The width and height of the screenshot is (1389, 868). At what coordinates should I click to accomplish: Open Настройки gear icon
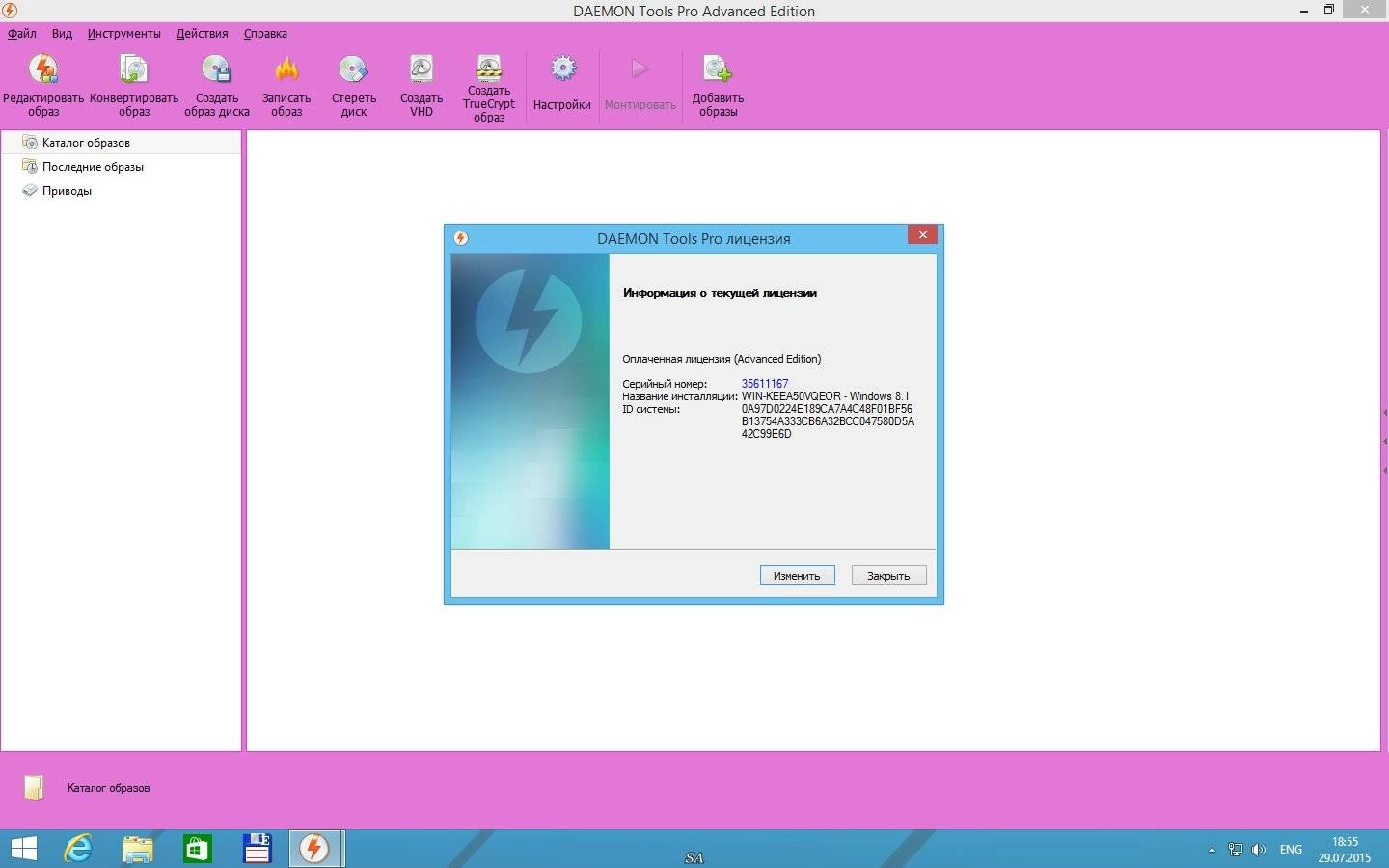click(562, 83)
